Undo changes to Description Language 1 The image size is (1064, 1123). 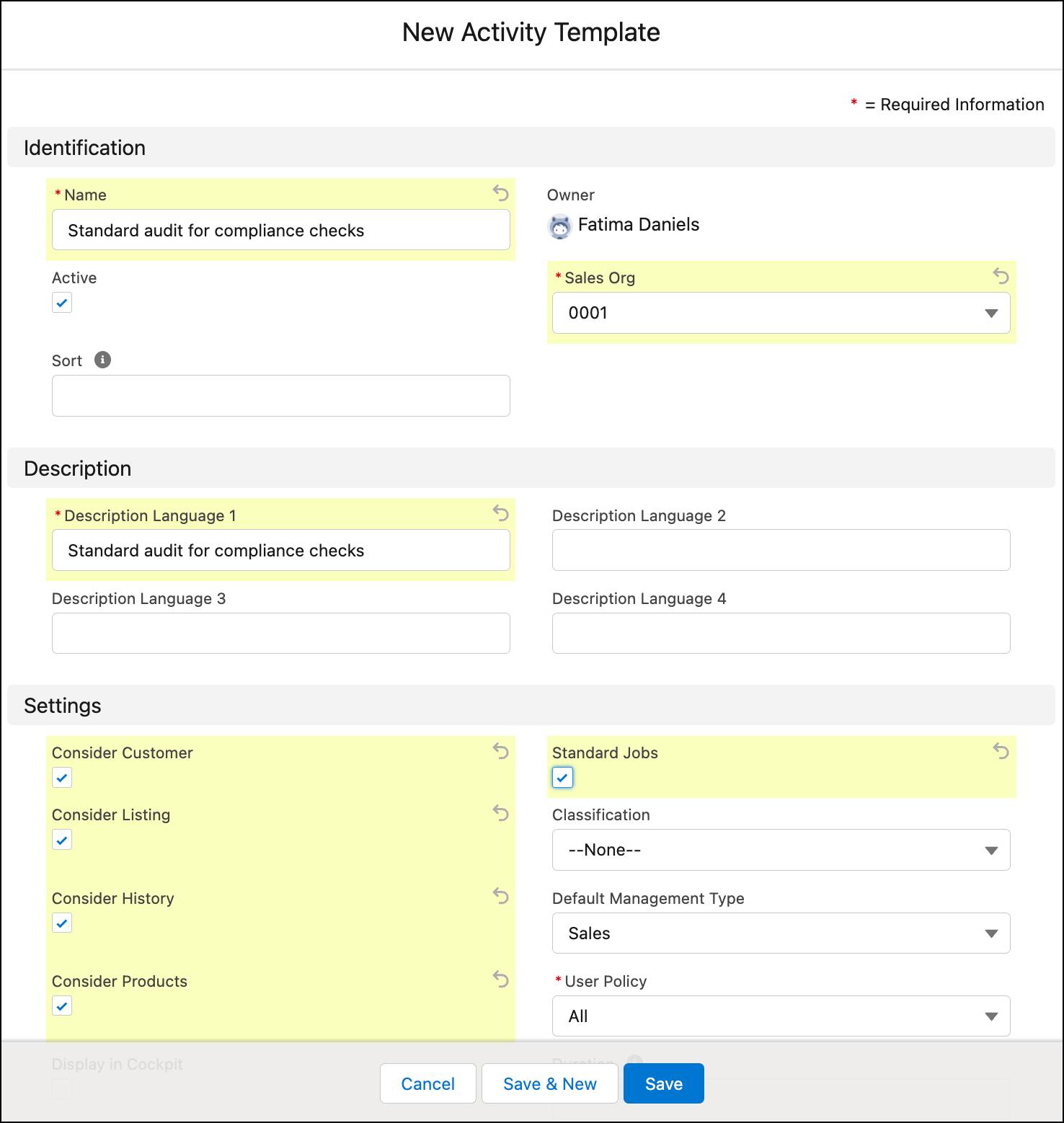pos(500,514)
